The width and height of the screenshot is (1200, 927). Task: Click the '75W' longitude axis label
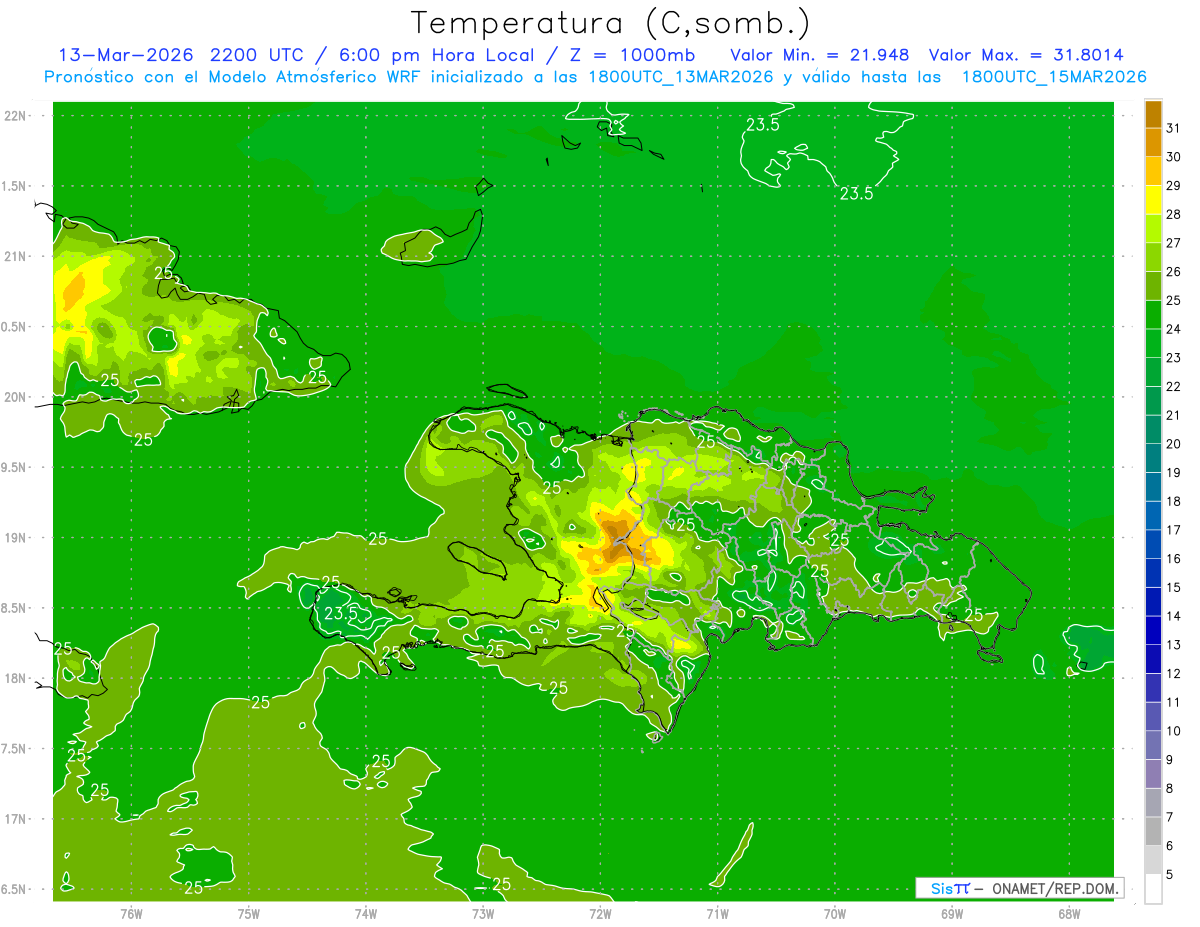click(x=249, y=913)
